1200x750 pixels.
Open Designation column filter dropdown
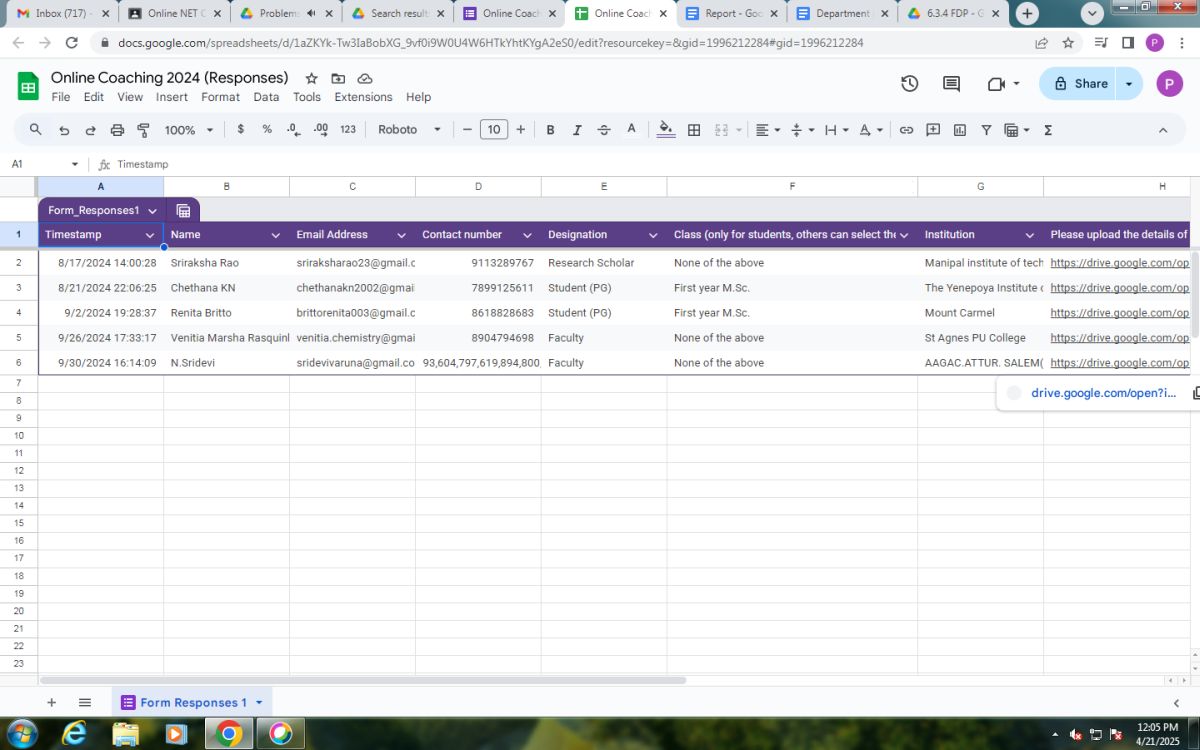(653, 235)
